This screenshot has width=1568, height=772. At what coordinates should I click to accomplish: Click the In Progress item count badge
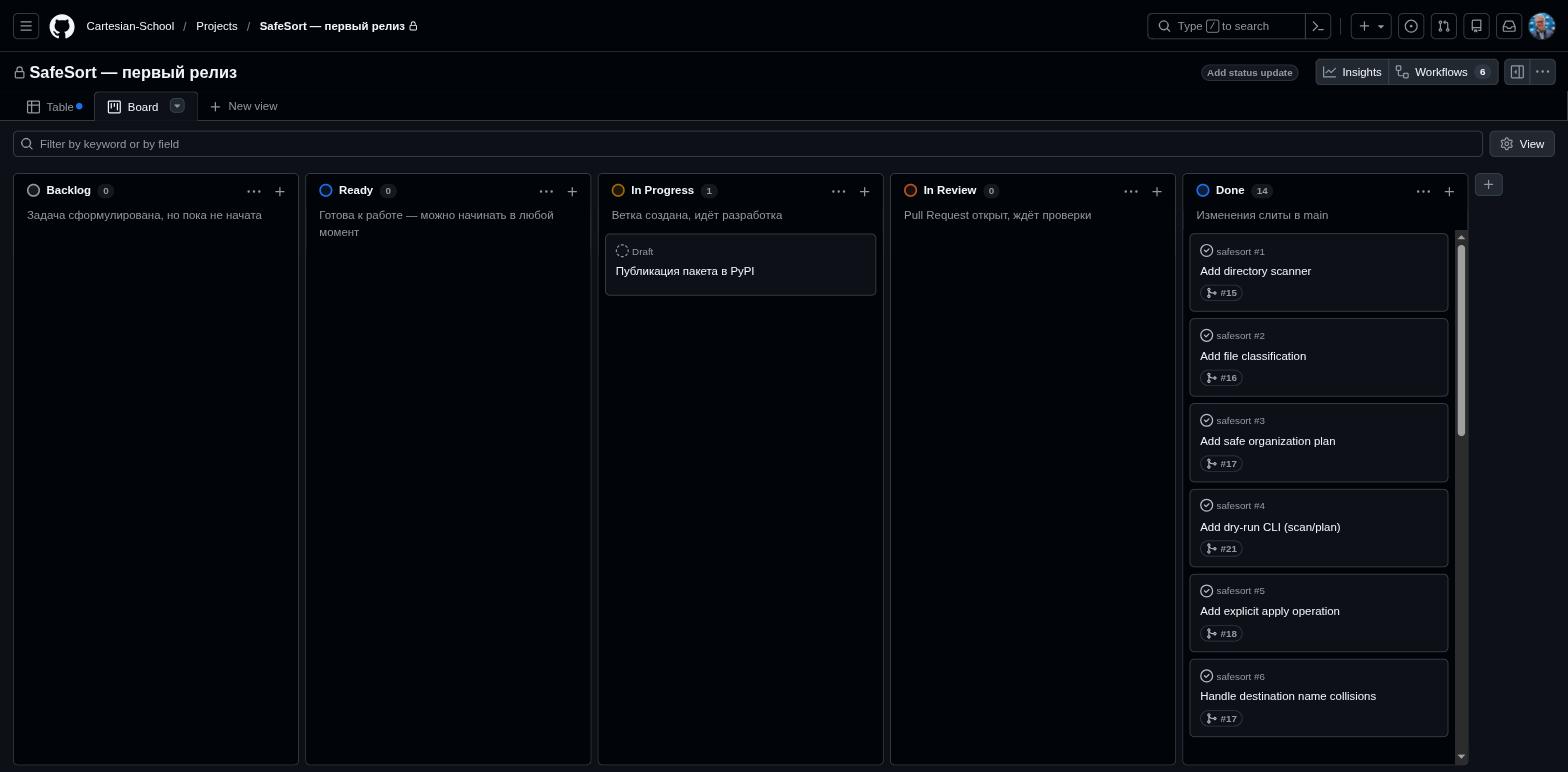[x=709, y=191]
